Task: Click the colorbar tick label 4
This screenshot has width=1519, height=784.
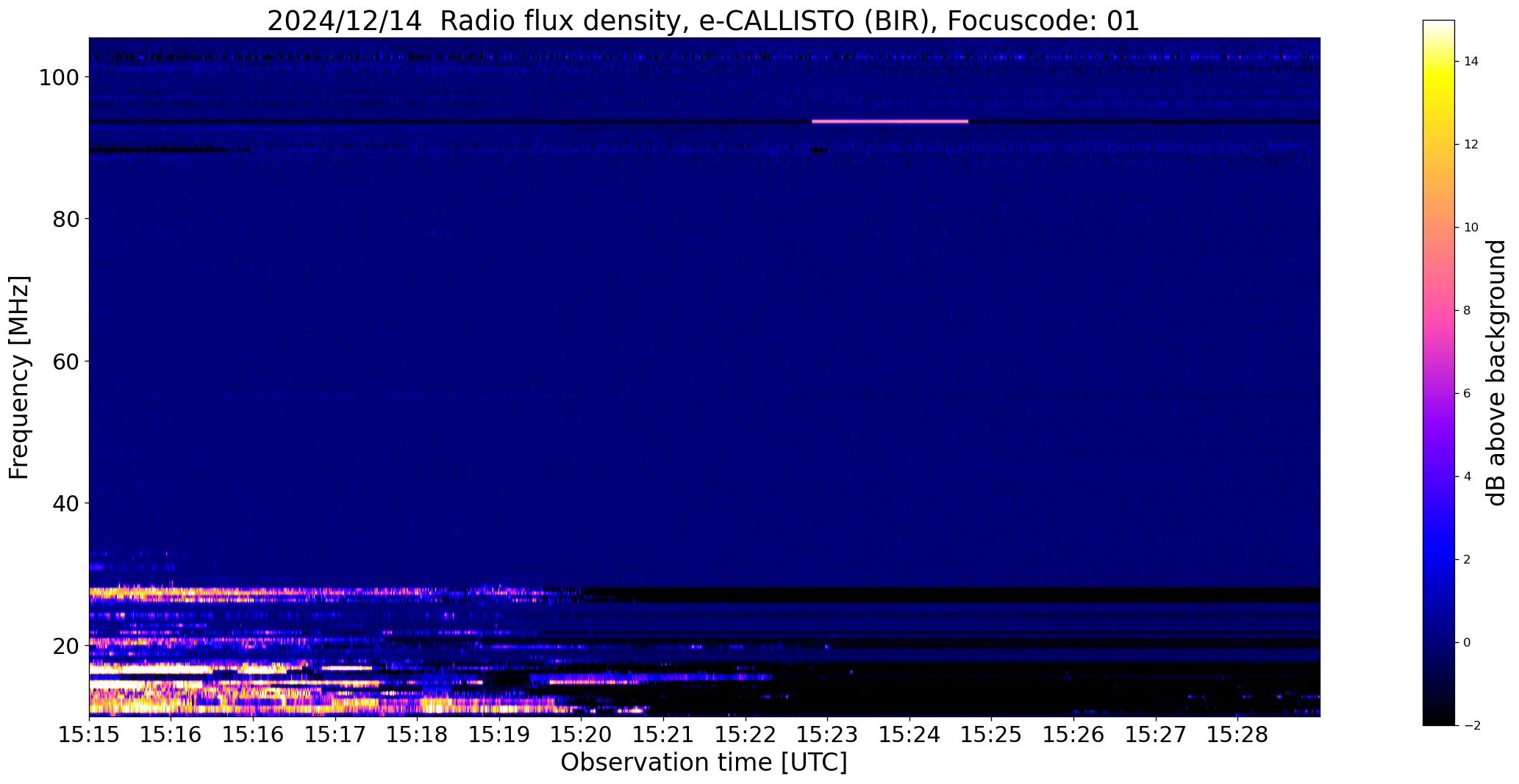Action: coord(1467,477)
